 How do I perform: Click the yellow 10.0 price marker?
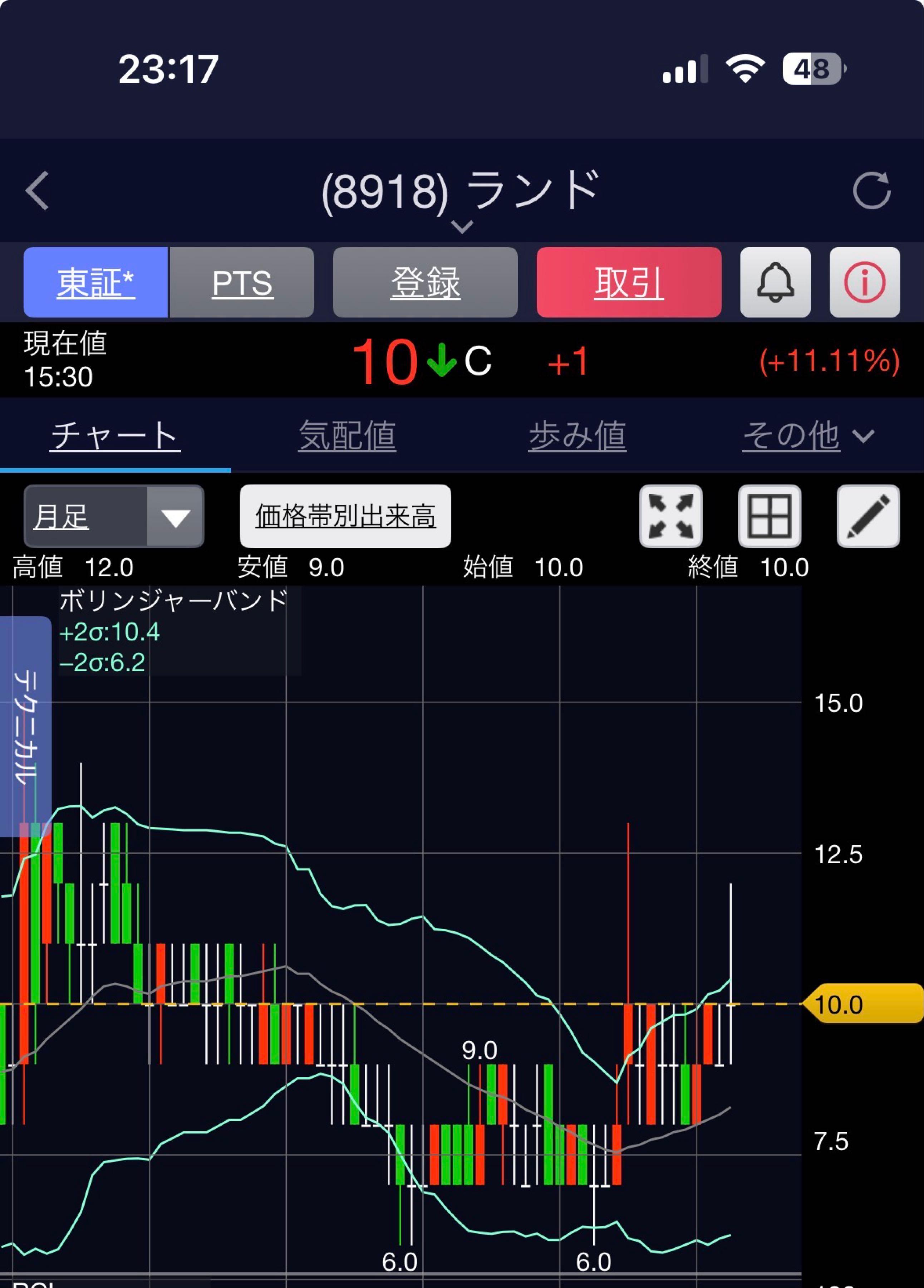863,1004
